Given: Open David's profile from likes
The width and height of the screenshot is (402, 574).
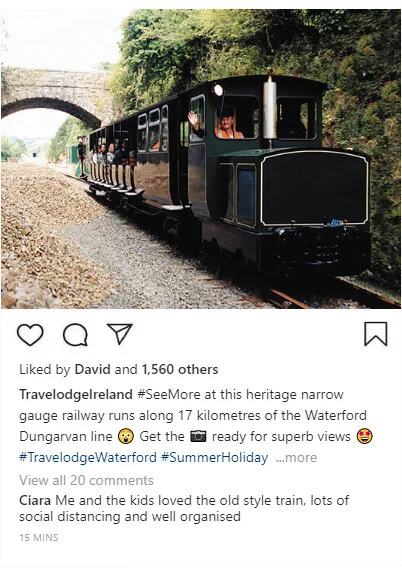Looking at the screenshot, I should [92, 369].
